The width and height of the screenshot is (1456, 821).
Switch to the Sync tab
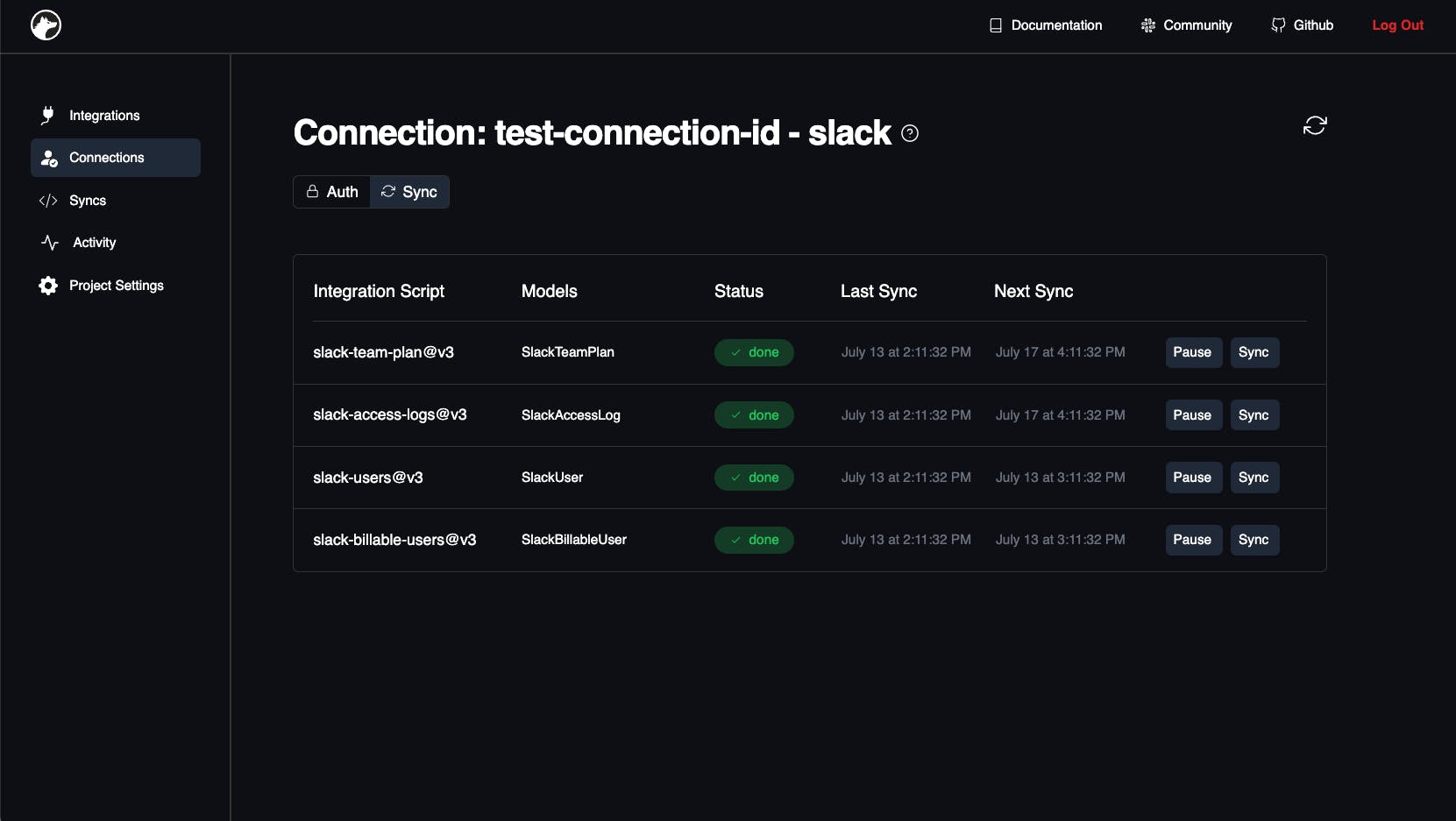[409, 192]
